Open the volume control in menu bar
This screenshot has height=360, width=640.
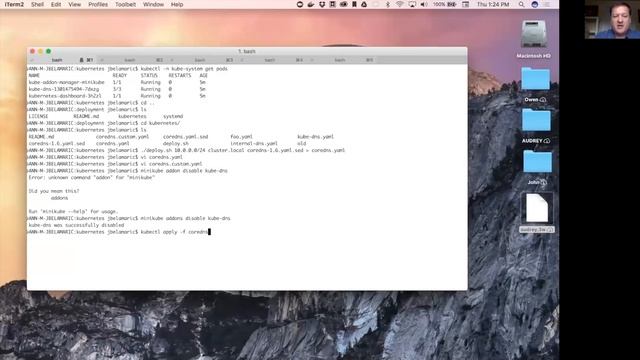pyautogui.click(x=424, y=4)
